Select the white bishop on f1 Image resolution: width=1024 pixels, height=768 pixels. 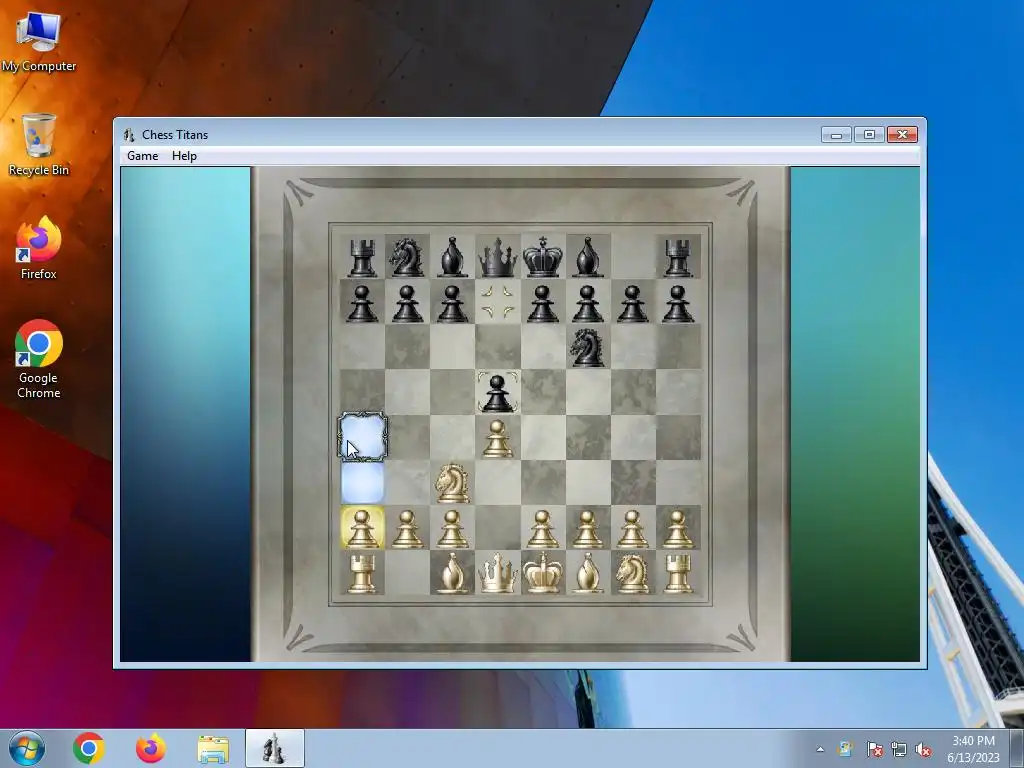(587, 573)
